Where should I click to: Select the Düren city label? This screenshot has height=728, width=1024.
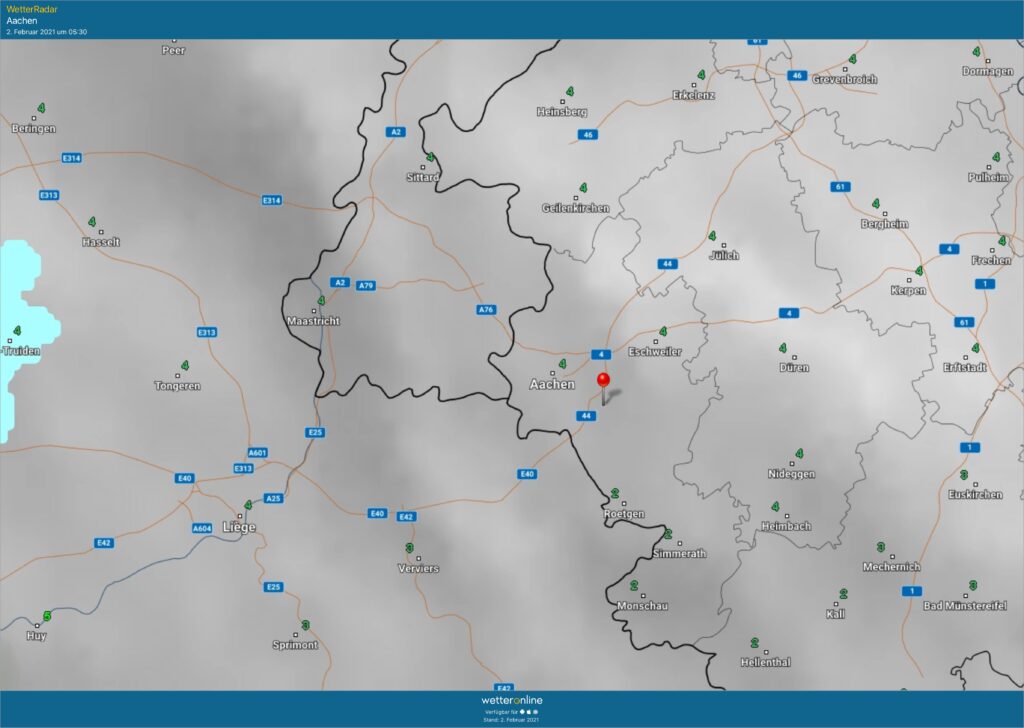(794, 368)
